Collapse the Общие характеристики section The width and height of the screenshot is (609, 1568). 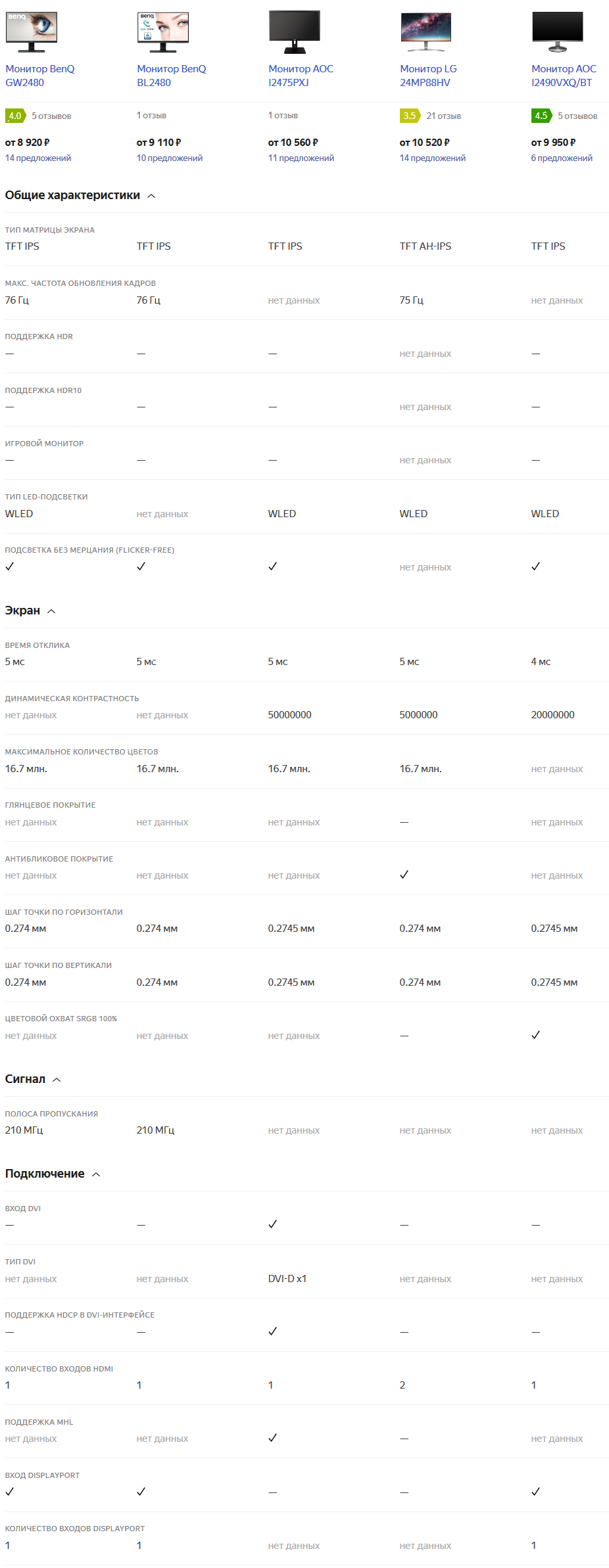click(151, 196)
